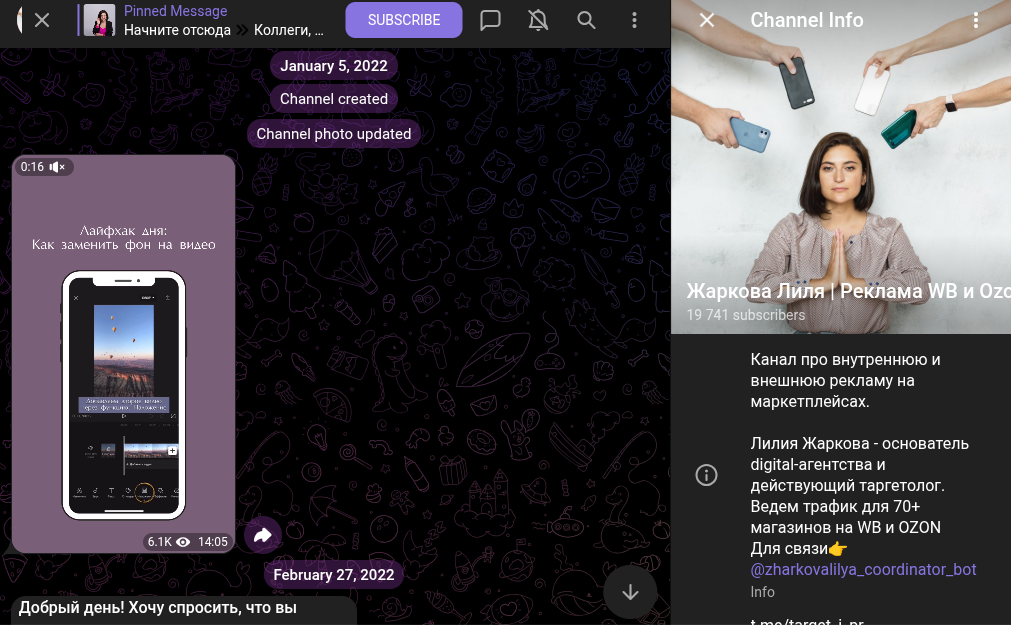Click the SUBSCRIBE button
1011x625 pixels.
coord(404,20)
